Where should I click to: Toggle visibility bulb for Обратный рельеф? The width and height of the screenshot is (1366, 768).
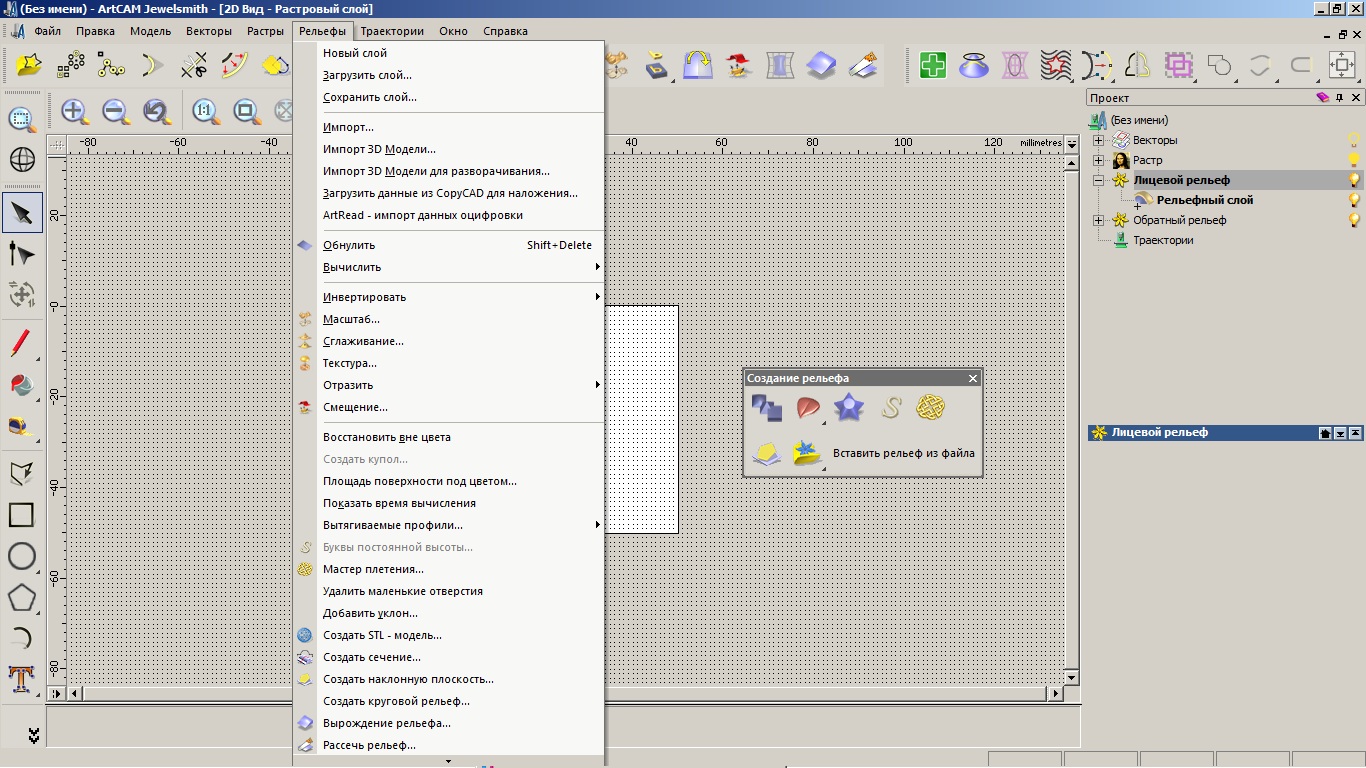coord(1354,220)
